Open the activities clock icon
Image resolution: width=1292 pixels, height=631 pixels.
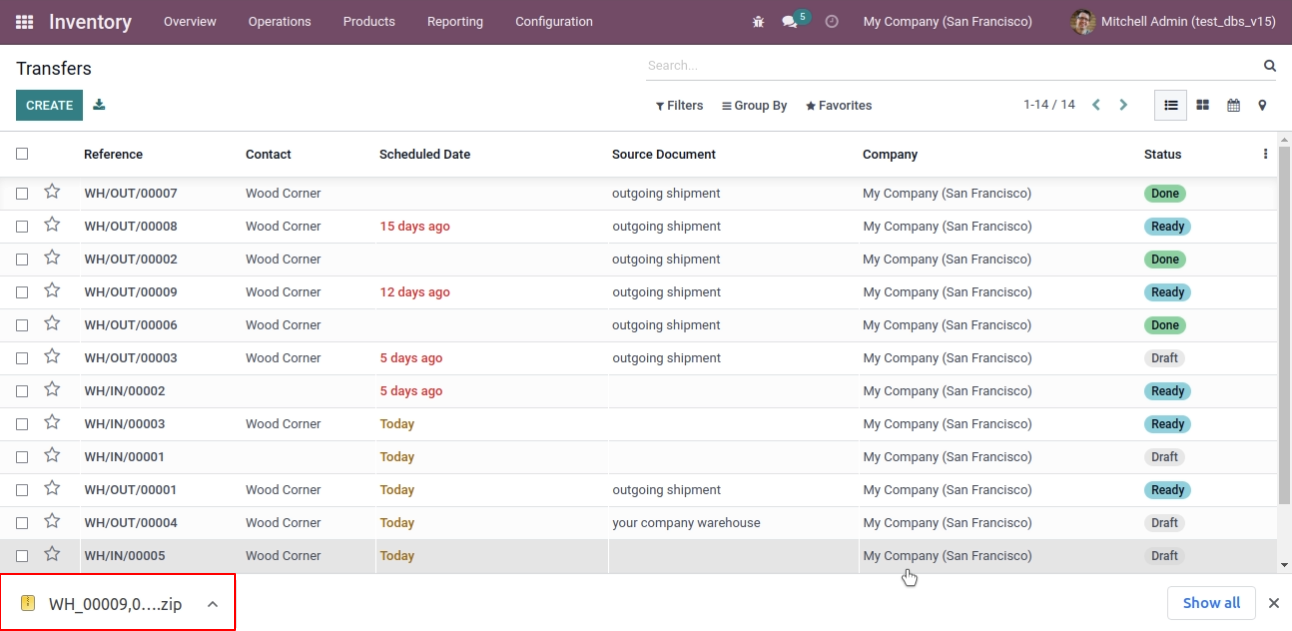point(832,21)
